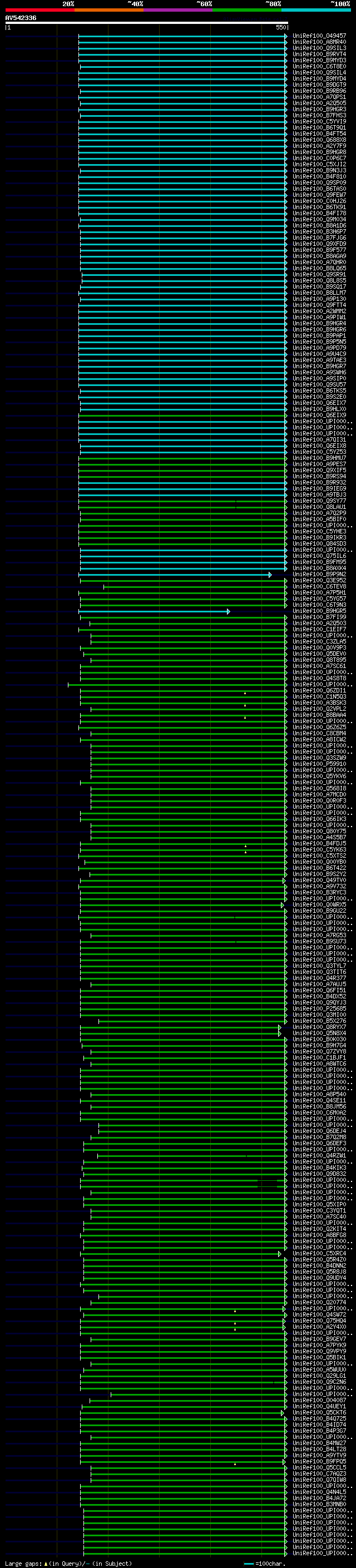The height and width of the screenshot is (1568, 356).
Task: Select the AV542336 query label
Action: tap(21, 18)
